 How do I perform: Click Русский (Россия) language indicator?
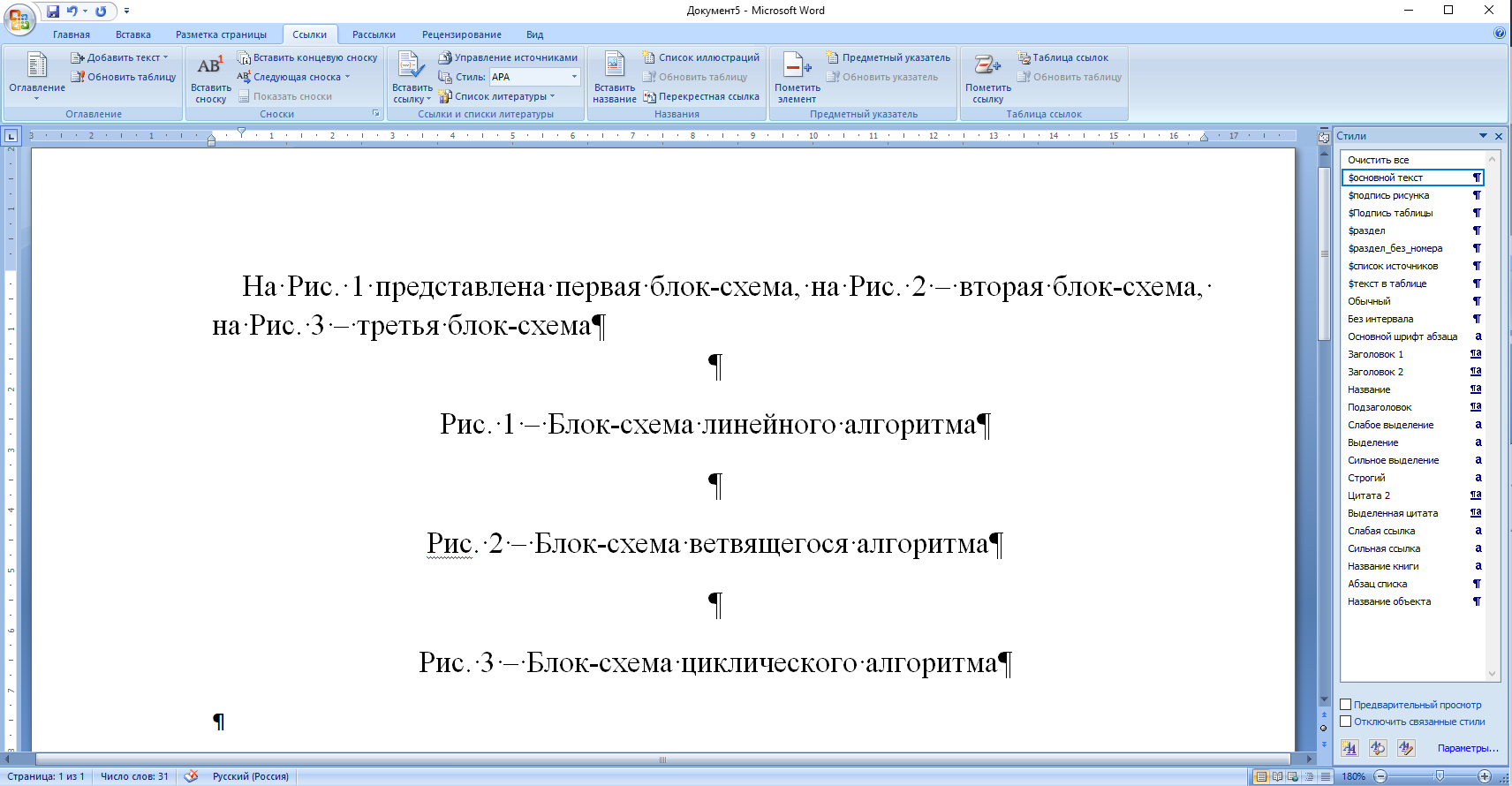click(250, 776)
